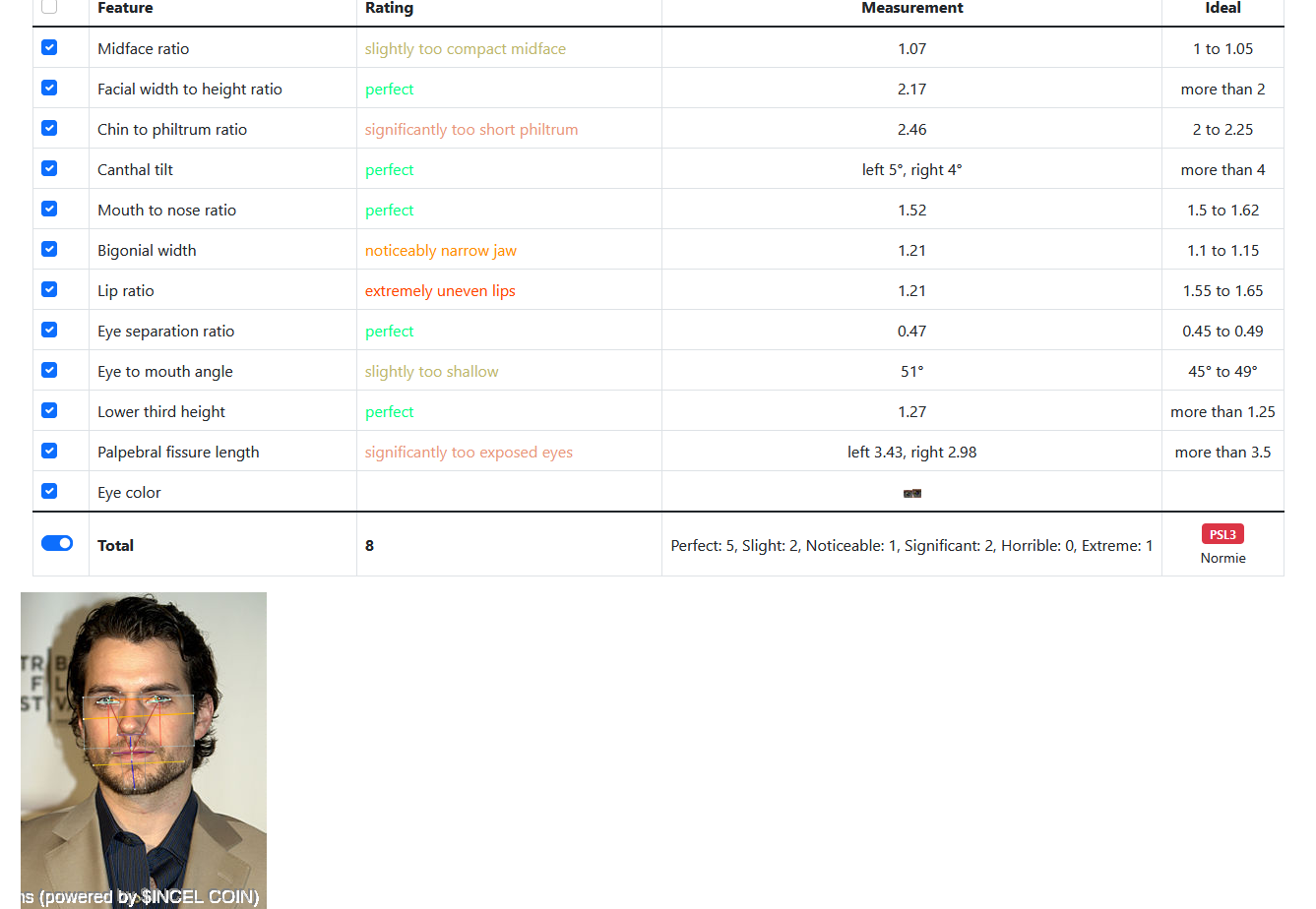Uncheck the Mouth to nose ratio checkbox

(49, 209)
